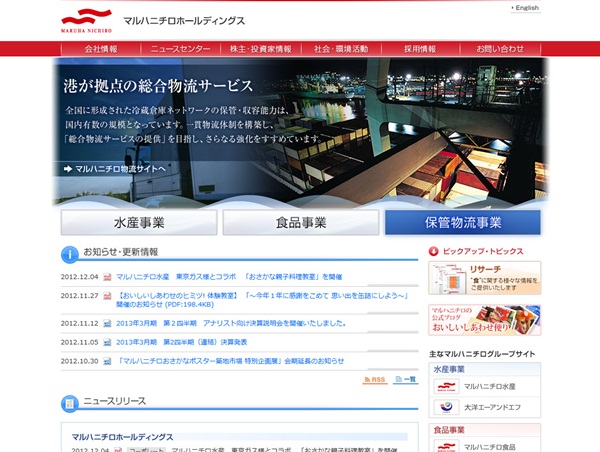Click news icon beside ニュースリリース heading
Image resolution: width=600 pixels, height=452 pixels.
pos(70,404)
